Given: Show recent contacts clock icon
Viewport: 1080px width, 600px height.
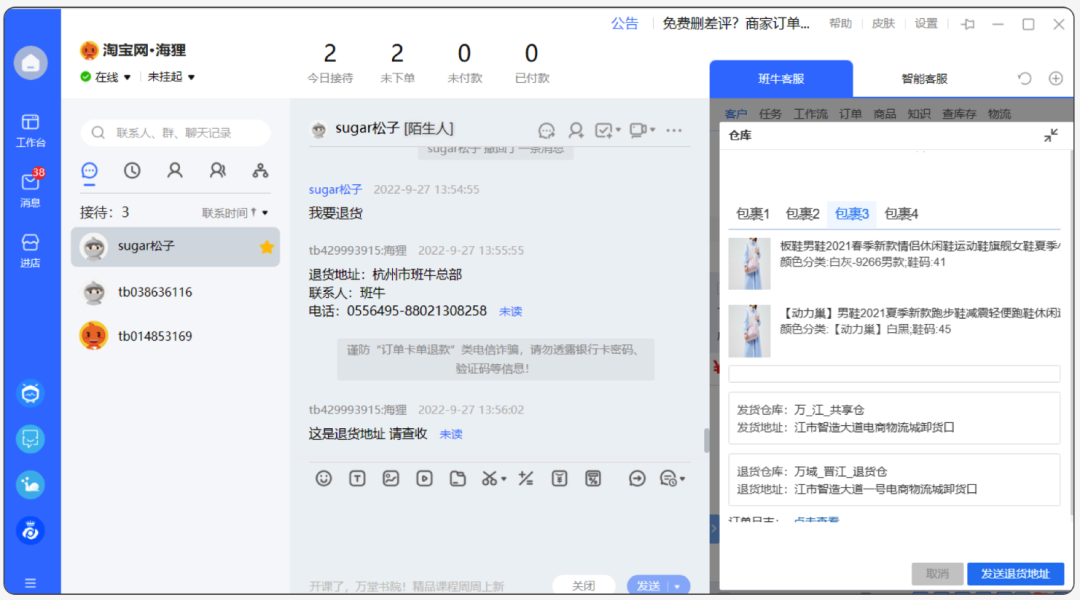Looking at the screenshot, I should [132, 171].
